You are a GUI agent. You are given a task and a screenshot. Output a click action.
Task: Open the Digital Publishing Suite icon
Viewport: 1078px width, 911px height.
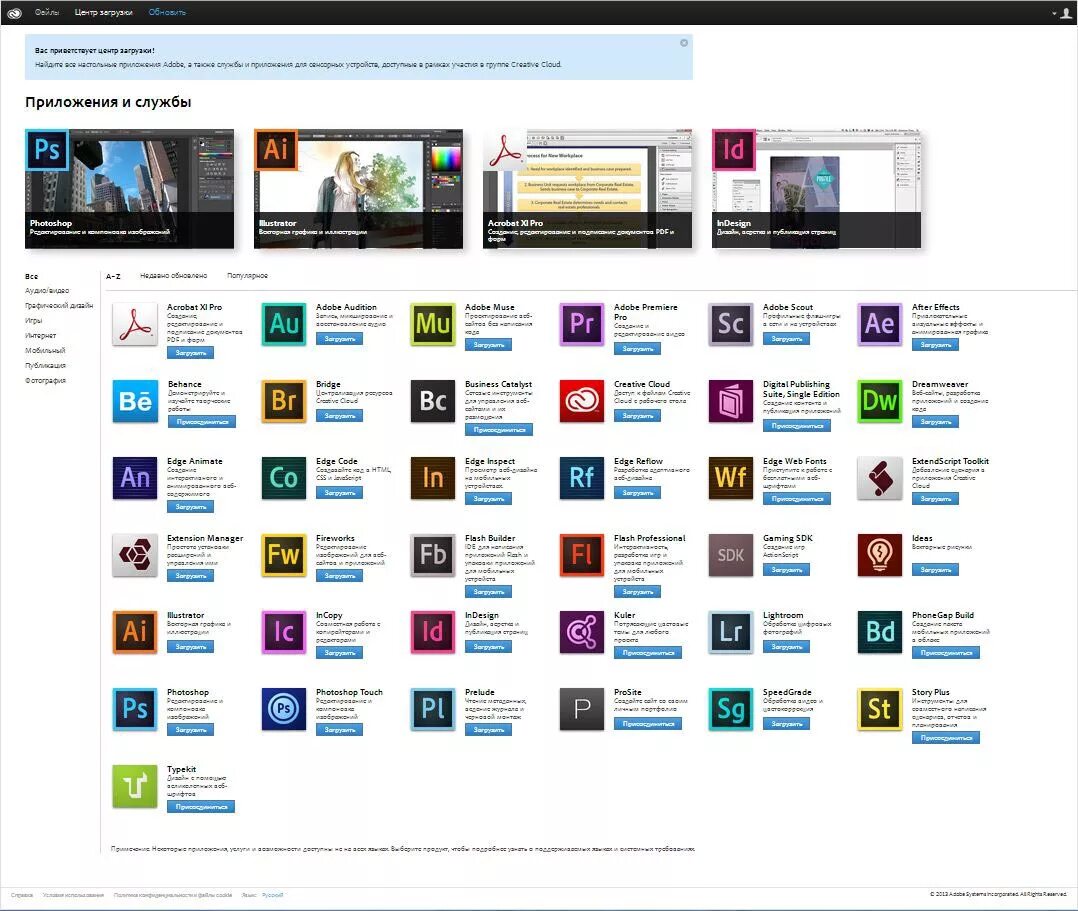(731, 401)
